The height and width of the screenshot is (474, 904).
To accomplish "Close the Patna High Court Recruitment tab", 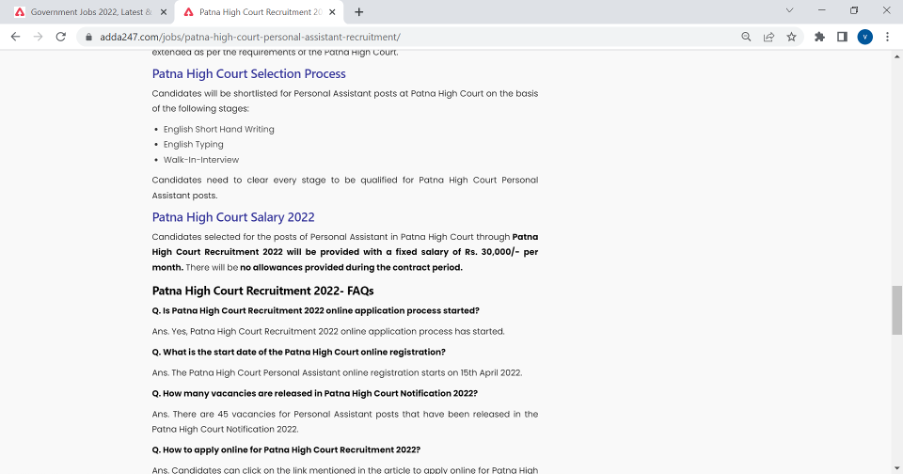I will point(333,12).
